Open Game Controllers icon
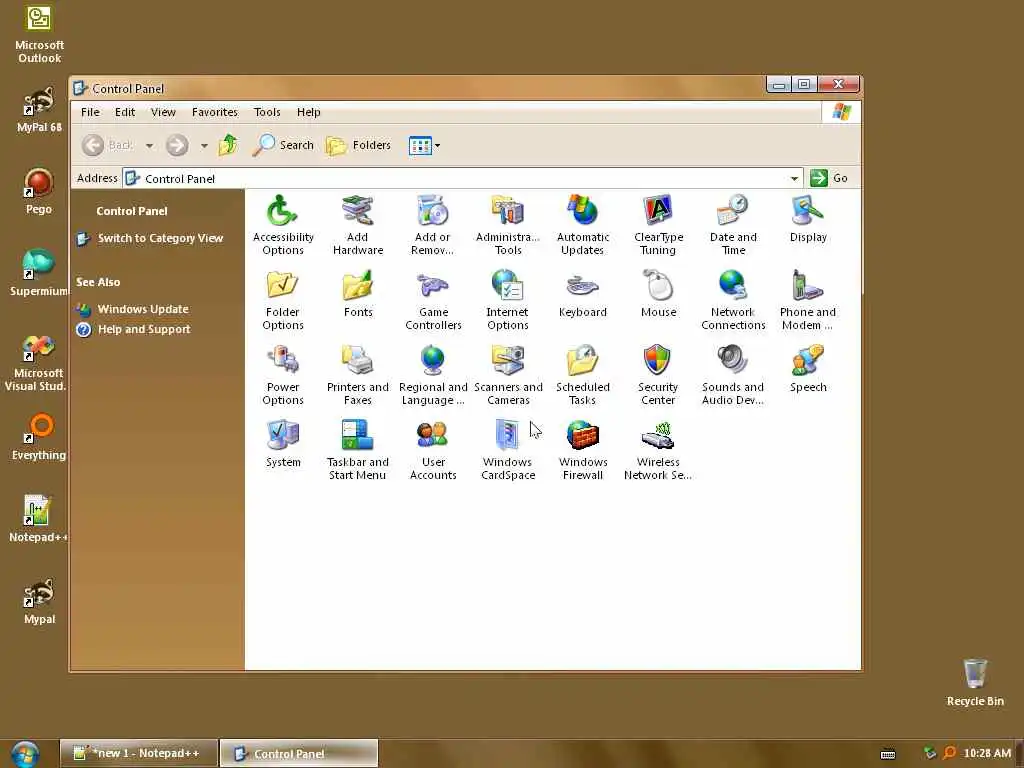The image size is (1024, 768). click(x=433, y=300)
